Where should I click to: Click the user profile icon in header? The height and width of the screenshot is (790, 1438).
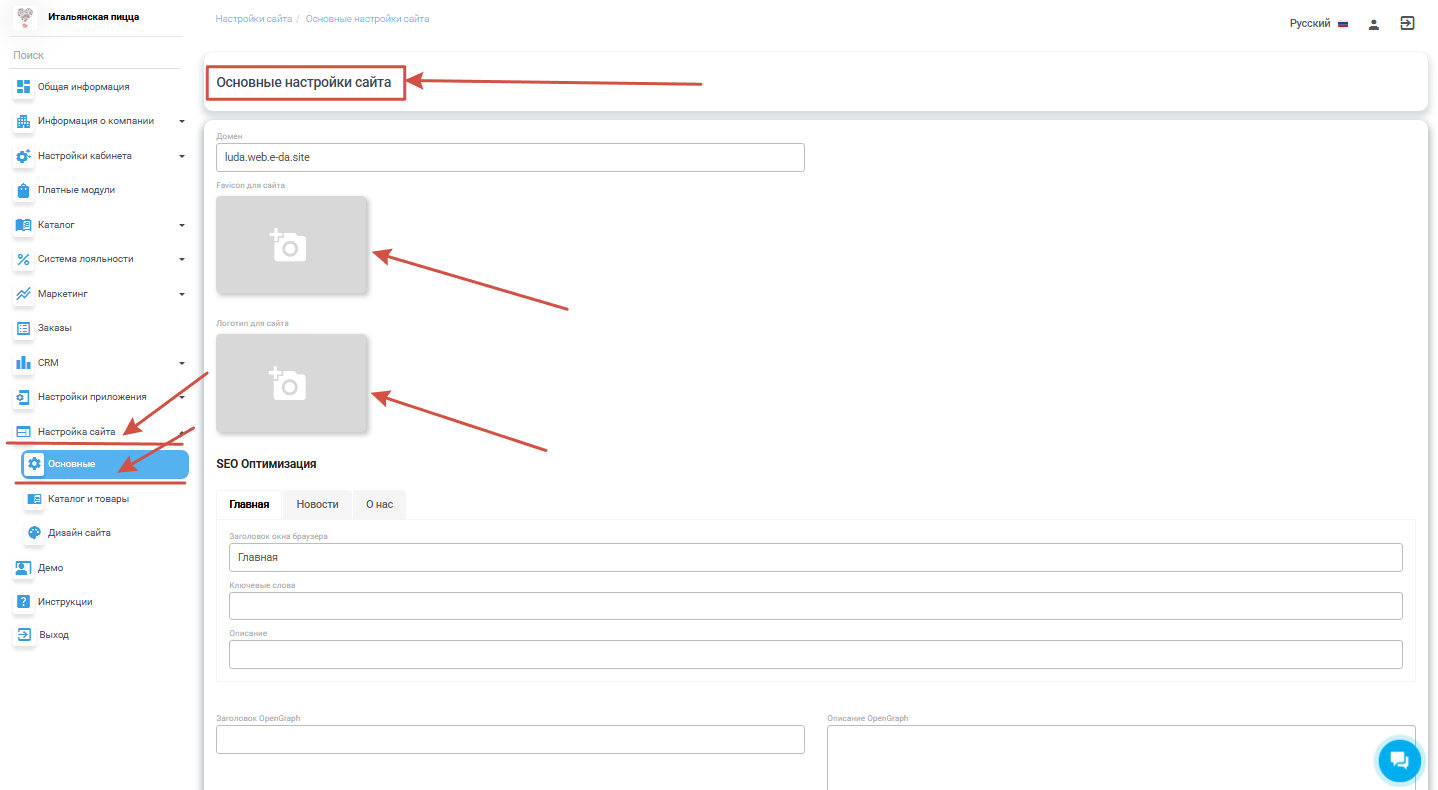[1374, 24]
